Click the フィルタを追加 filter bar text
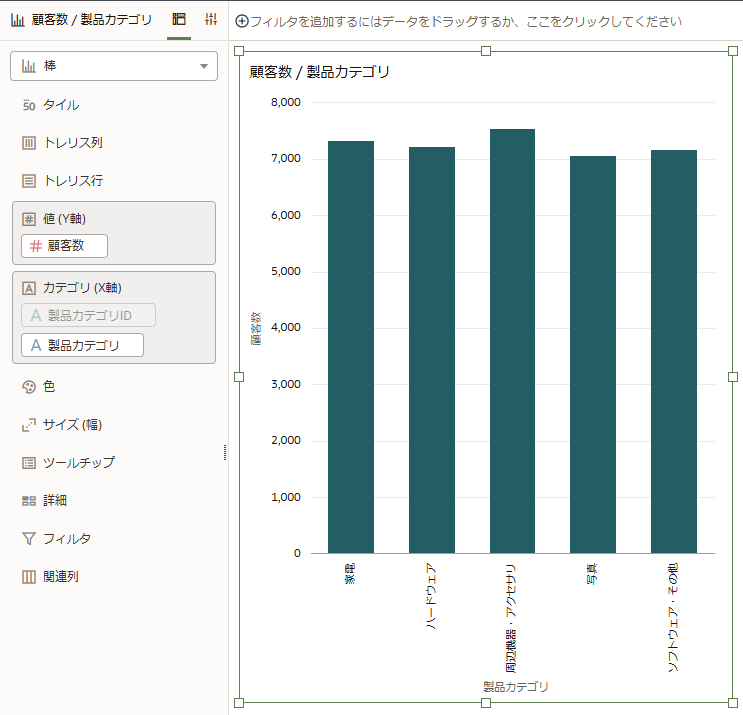 tap(466, 21)
